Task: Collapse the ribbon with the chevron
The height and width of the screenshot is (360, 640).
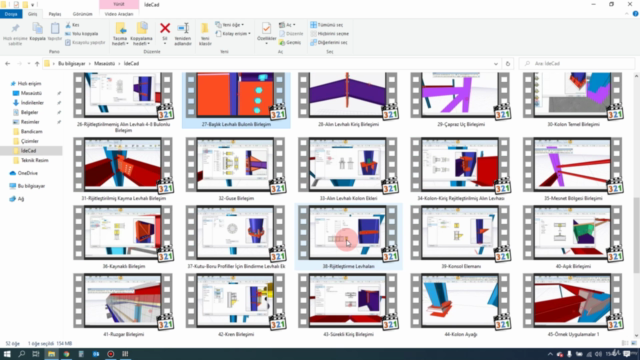Action: [x=627, y=14]
